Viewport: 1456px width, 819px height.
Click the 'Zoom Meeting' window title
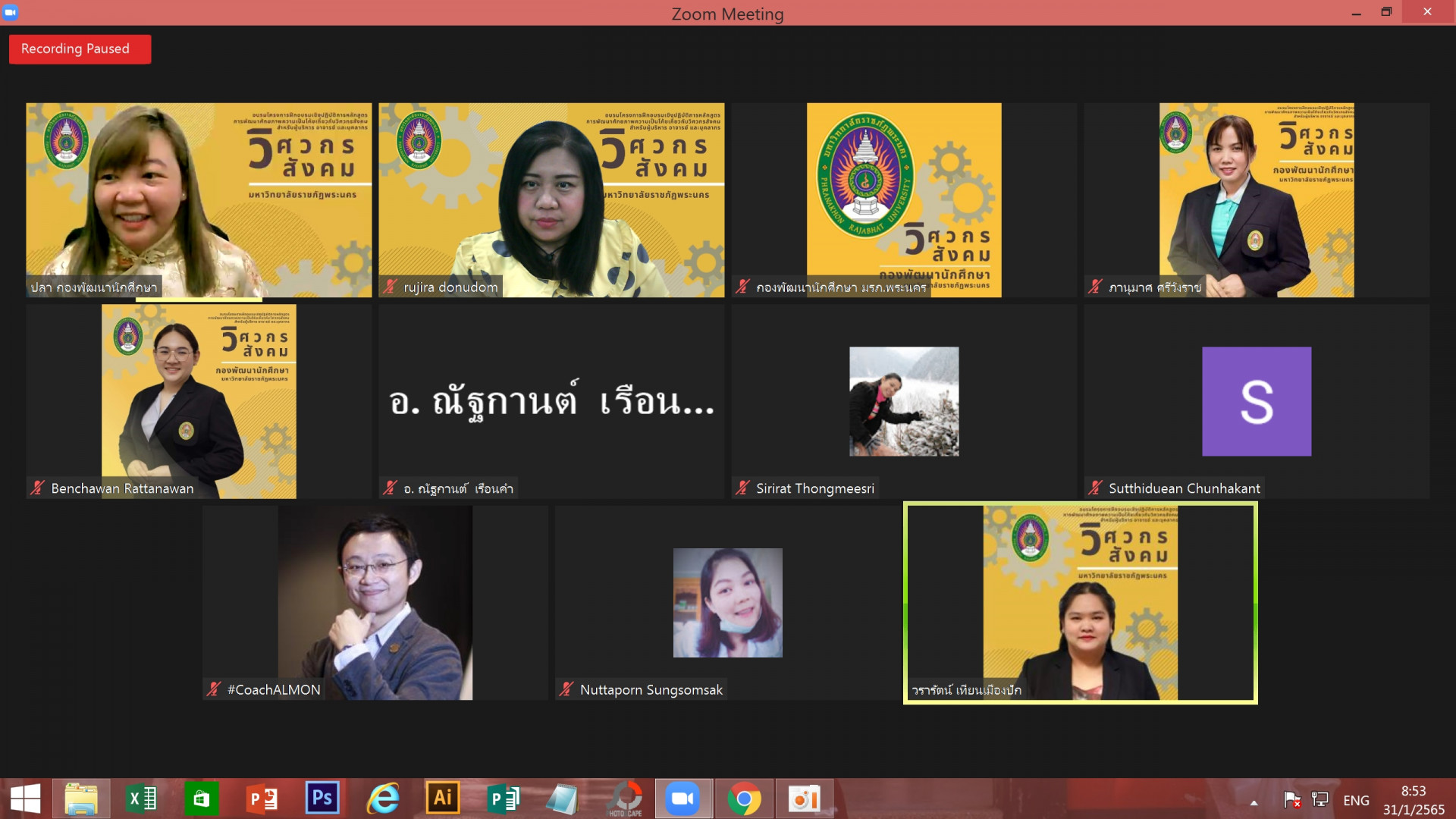tap(727, 14)
